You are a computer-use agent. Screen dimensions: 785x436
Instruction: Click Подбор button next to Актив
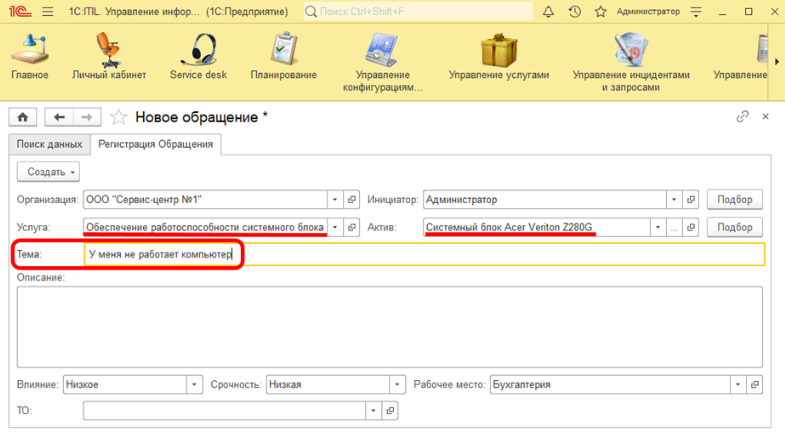pos(735,227)
